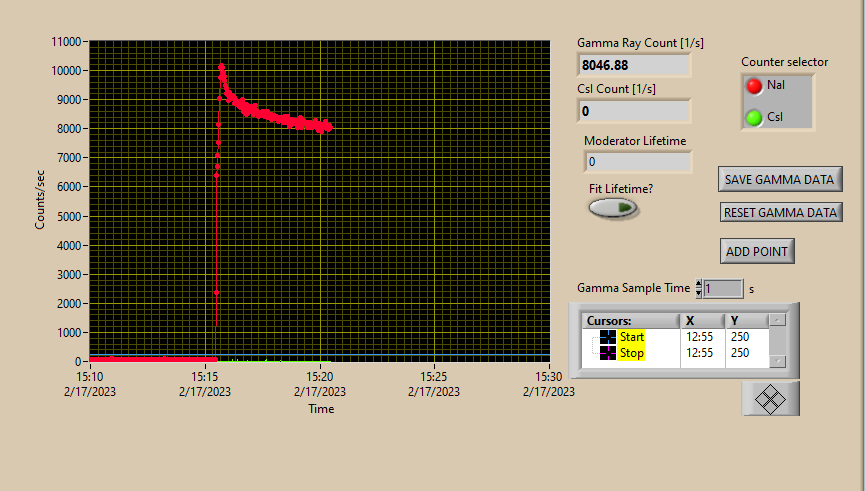Click the cursor legend scroll down arrow
Screen dimensions: 865x491
click(777, 361)
